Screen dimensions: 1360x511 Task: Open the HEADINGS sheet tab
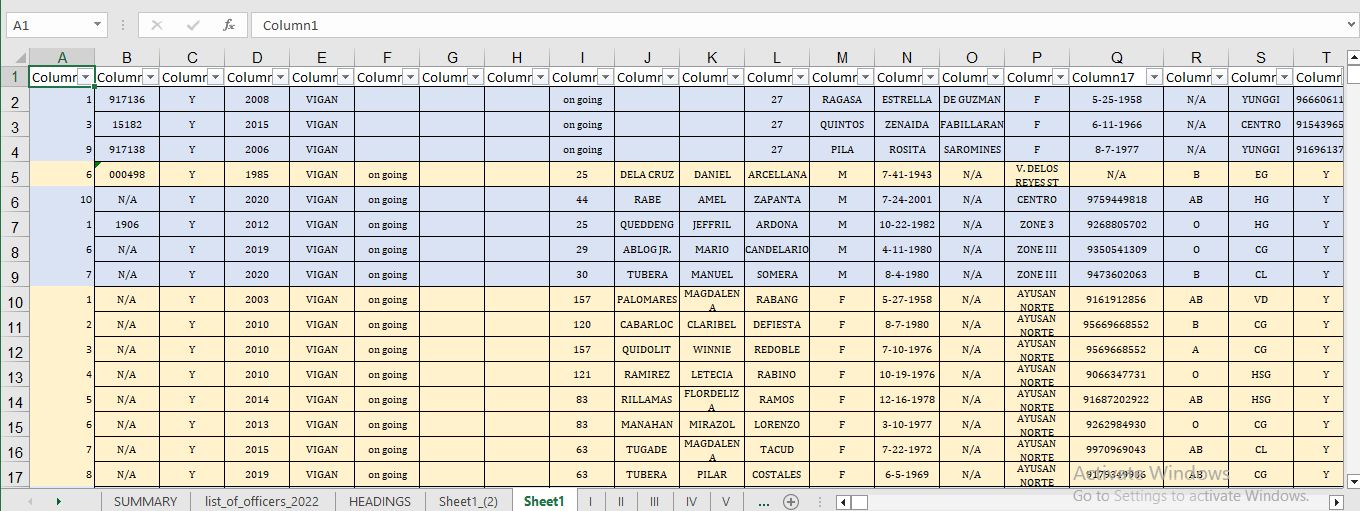[x=380, y=501]
